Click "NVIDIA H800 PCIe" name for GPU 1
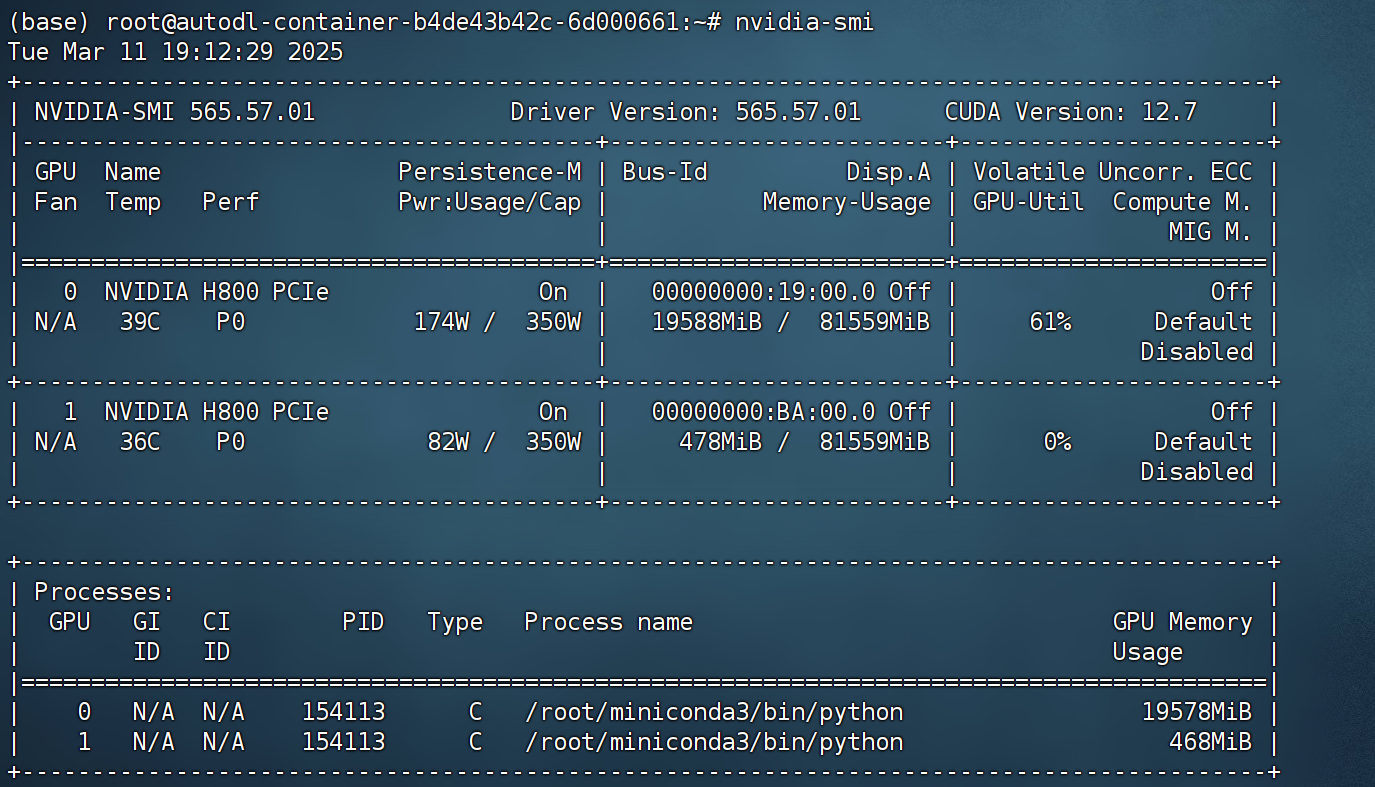The width and height of the screenshot is (1375, 787). (217, 412)
